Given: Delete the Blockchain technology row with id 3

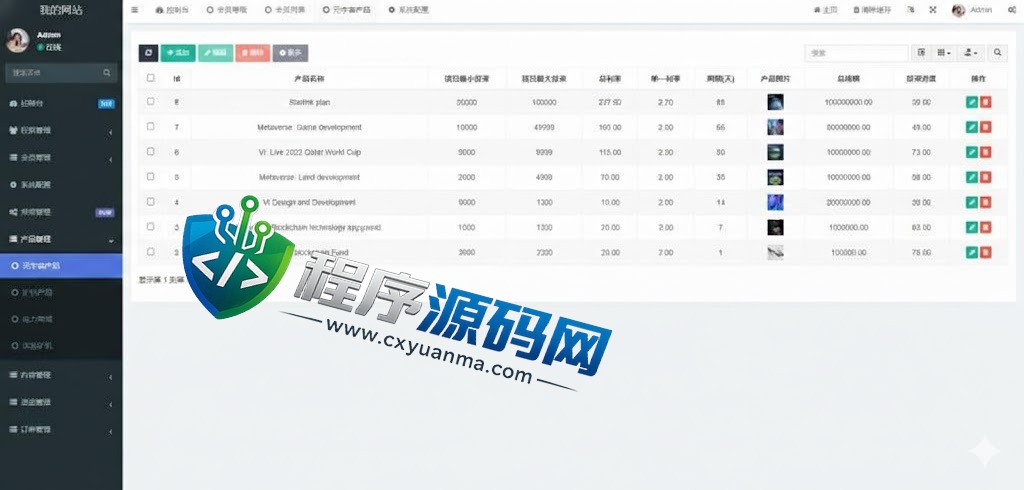Looking at the screenshot, I should point(985,227).
